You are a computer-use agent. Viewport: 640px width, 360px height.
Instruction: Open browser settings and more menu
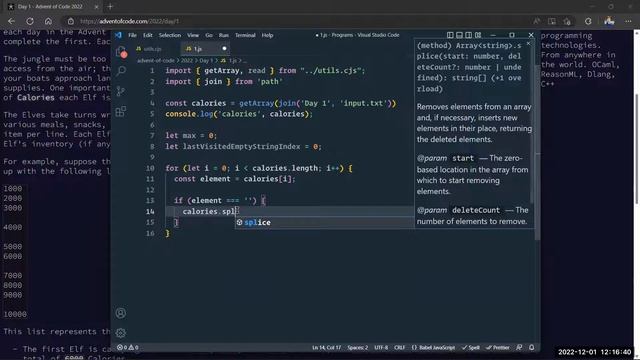pyautogui.click(x=628, y=21)
